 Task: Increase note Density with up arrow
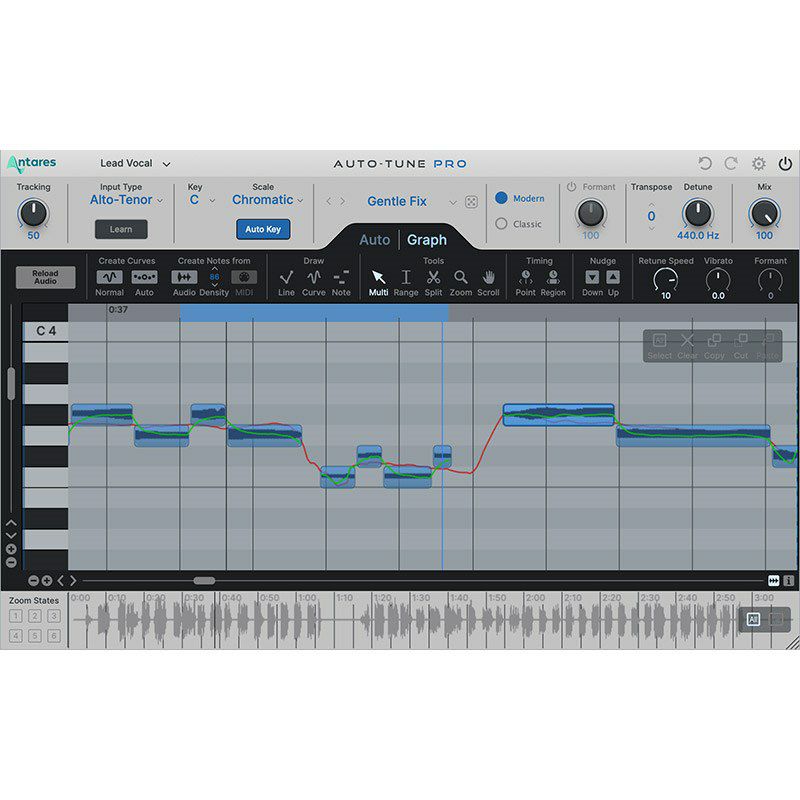(x=214, y=268)
